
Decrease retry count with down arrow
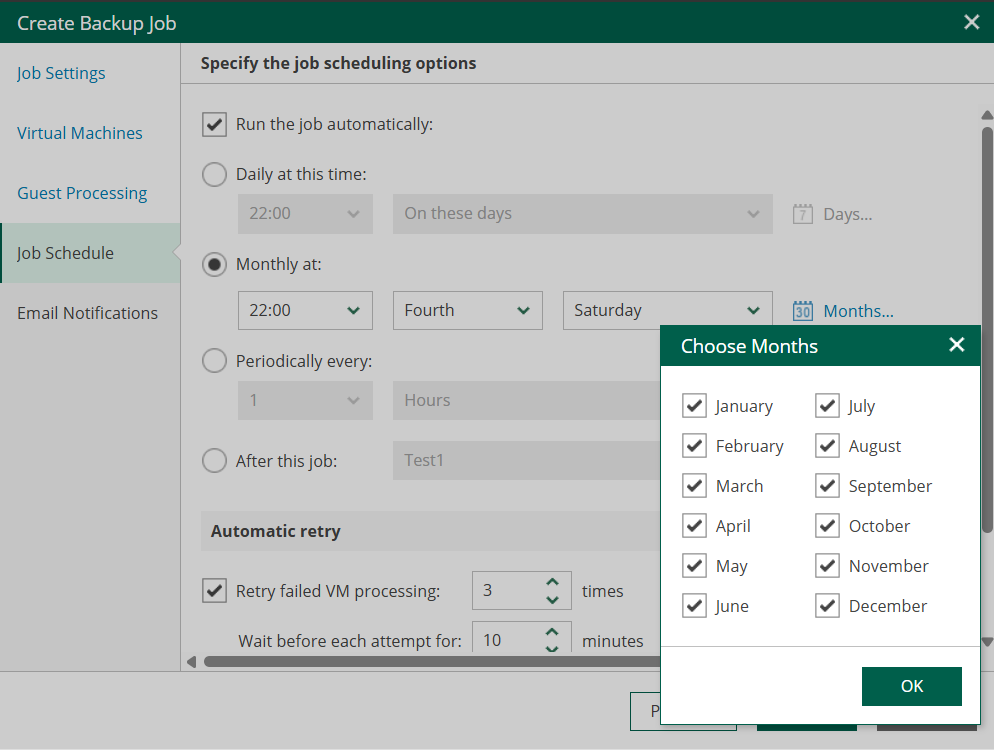552,599
